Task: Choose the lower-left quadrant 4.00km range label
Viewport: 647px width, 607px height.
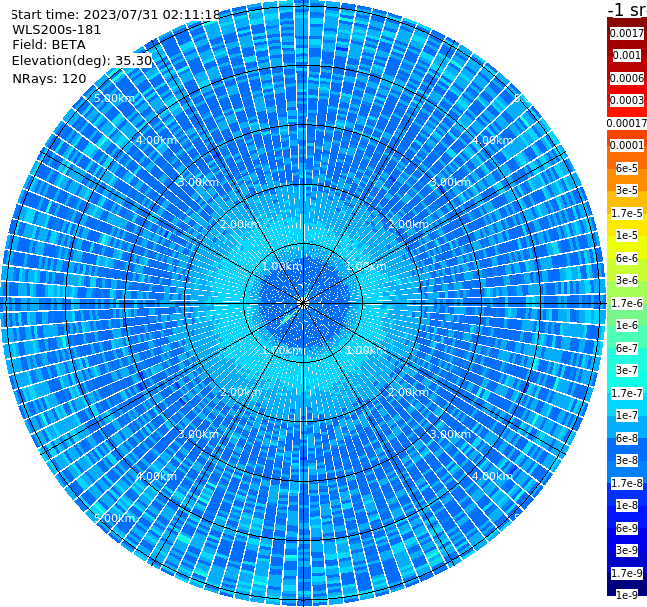Action: coord(156,477)
